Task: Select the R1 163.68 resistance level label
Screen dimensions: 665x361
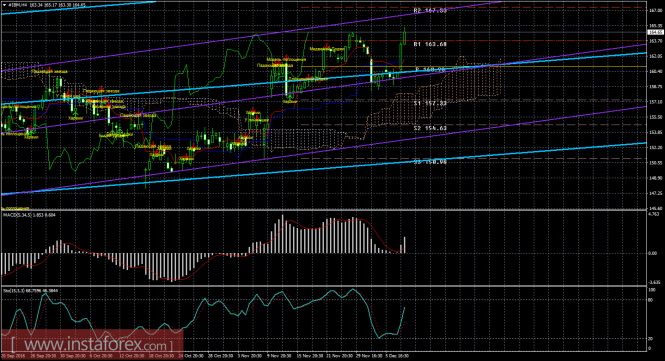Action: [x=430, y=44]
